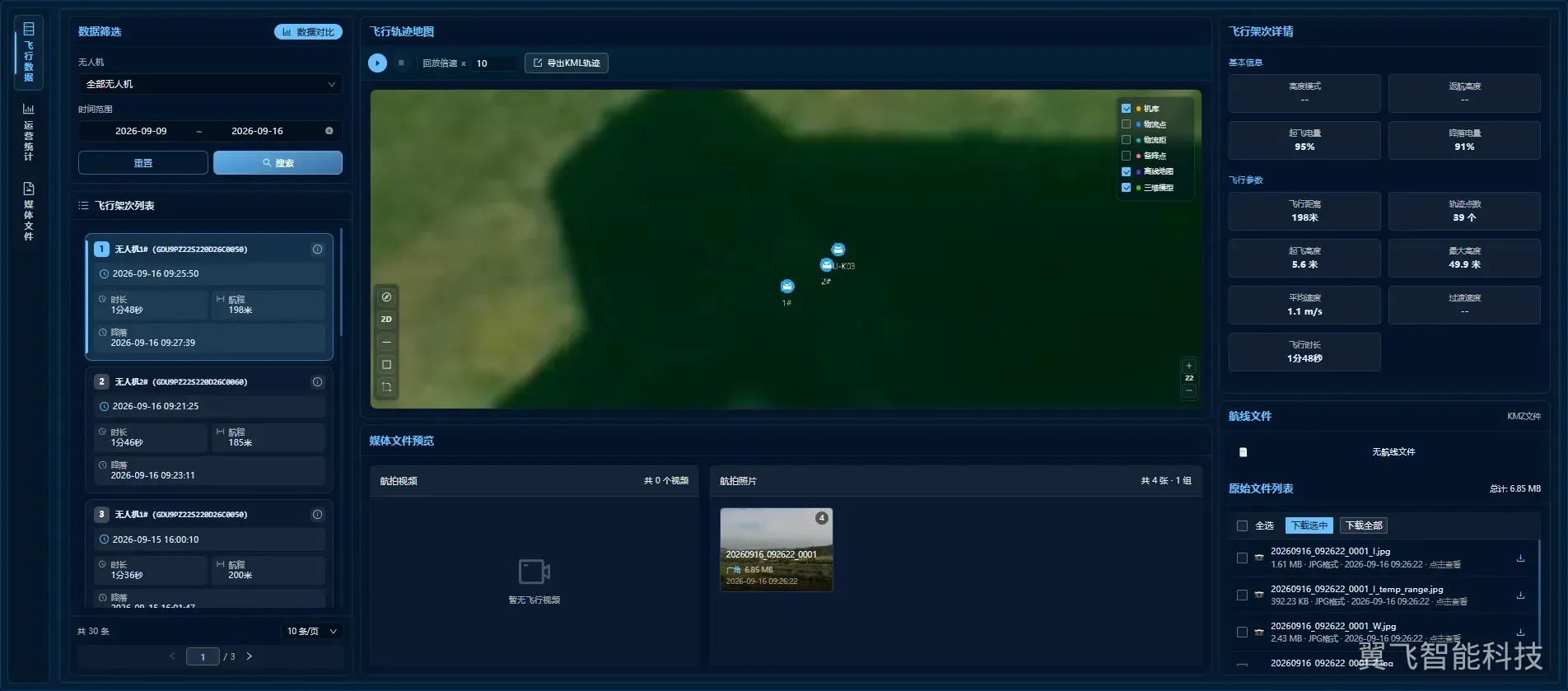Open the 运营统计 sidebar tab

coord(29,132)
